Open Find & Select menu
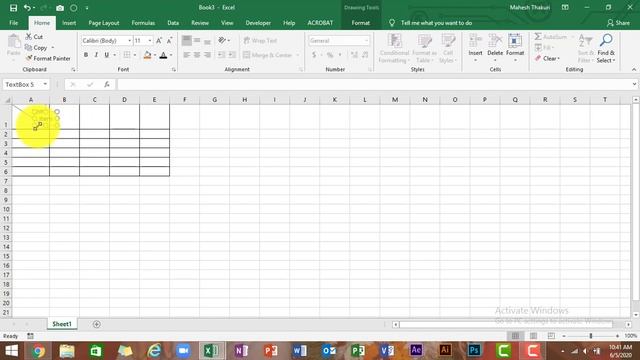 (606, 49)
